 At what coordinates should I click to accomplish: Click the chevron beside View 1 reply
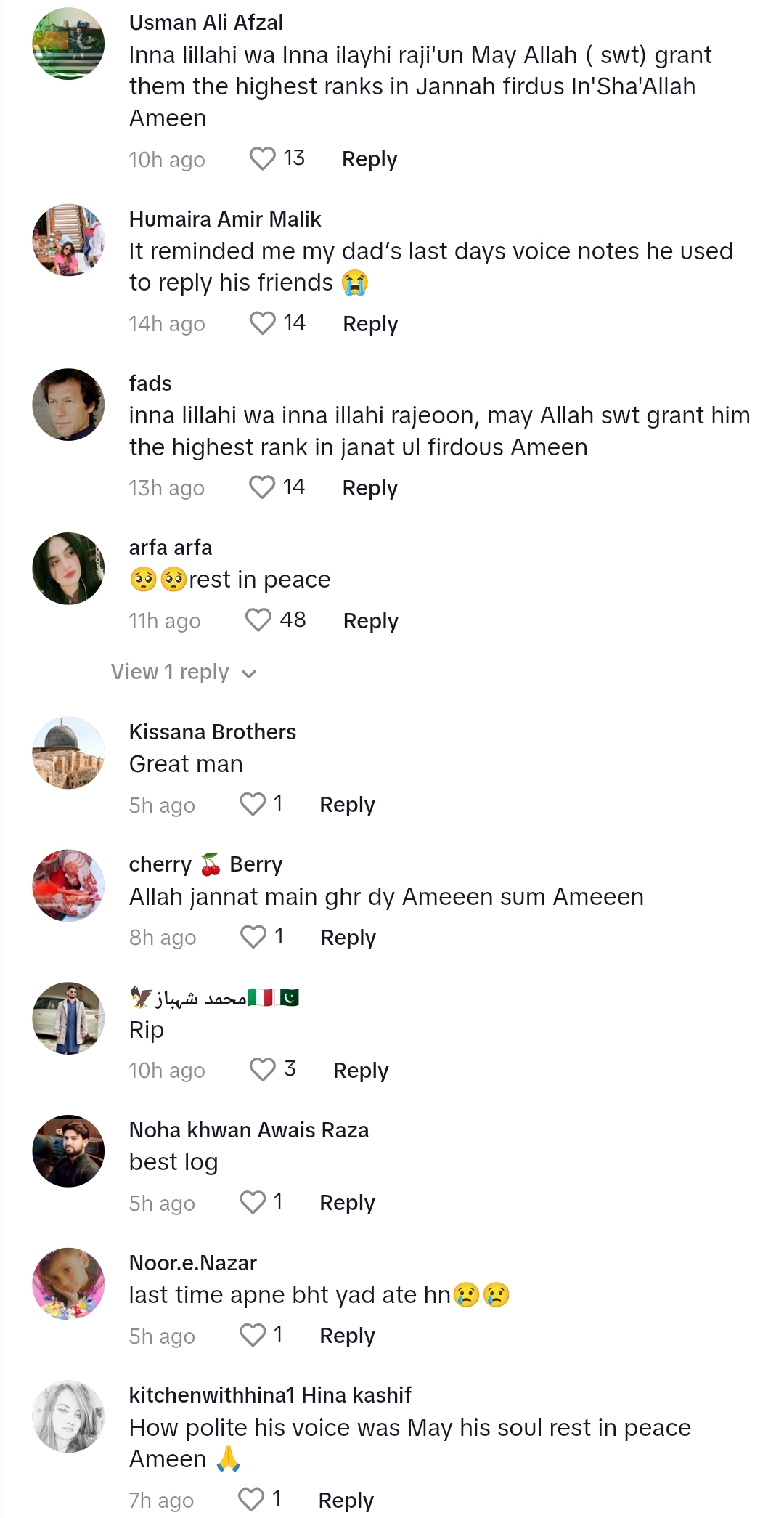249,673
